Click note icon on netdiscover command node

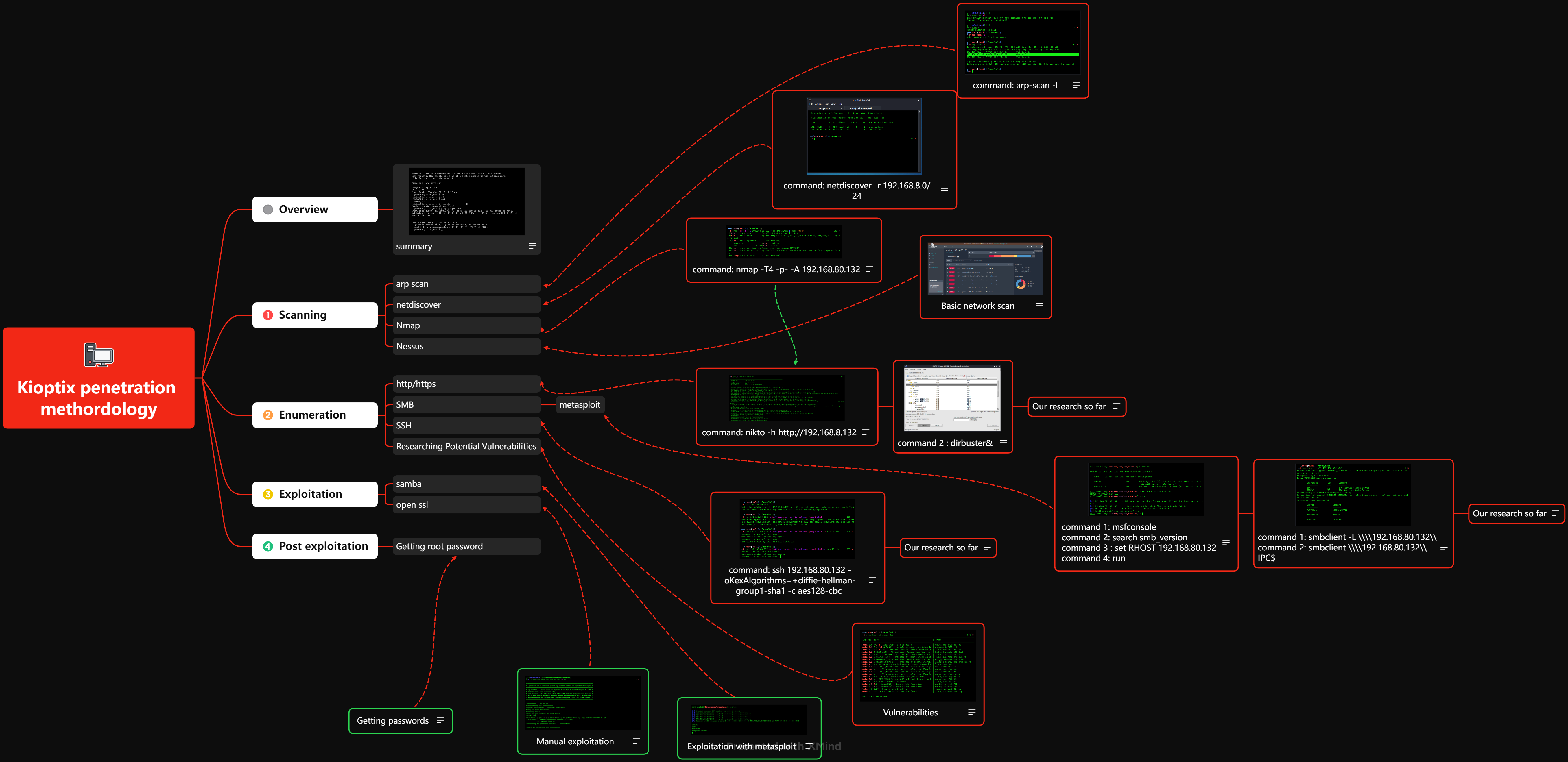coord(944,190)
